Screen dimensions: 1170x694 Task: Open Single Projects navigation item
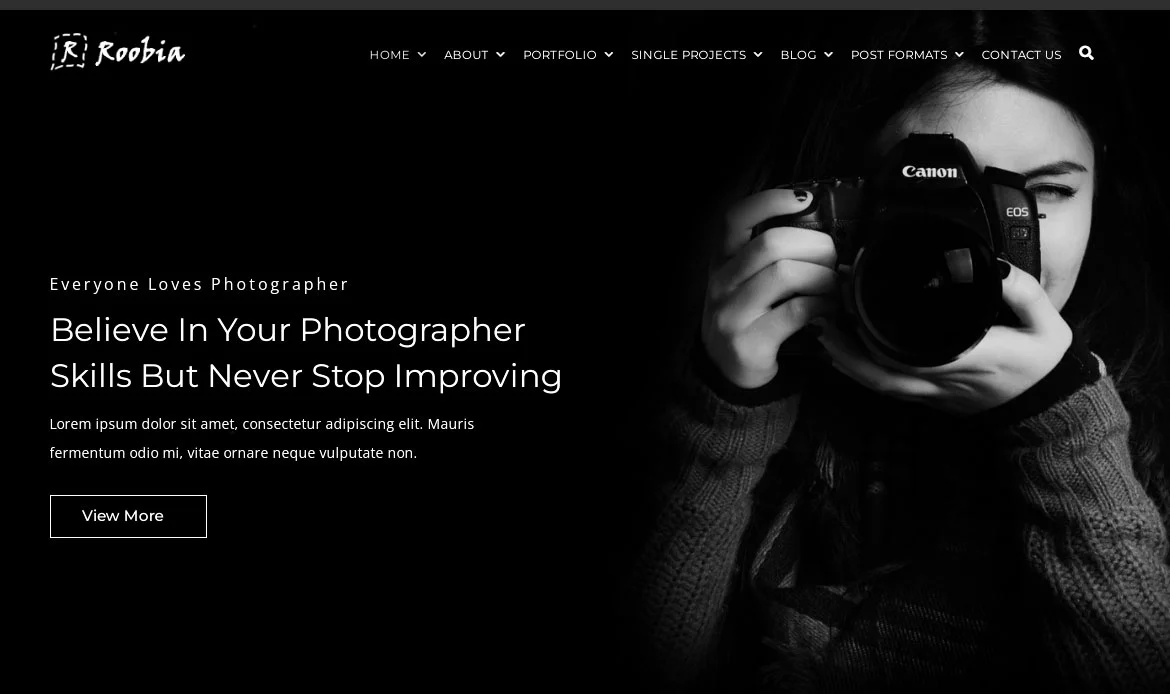point(689,54)
